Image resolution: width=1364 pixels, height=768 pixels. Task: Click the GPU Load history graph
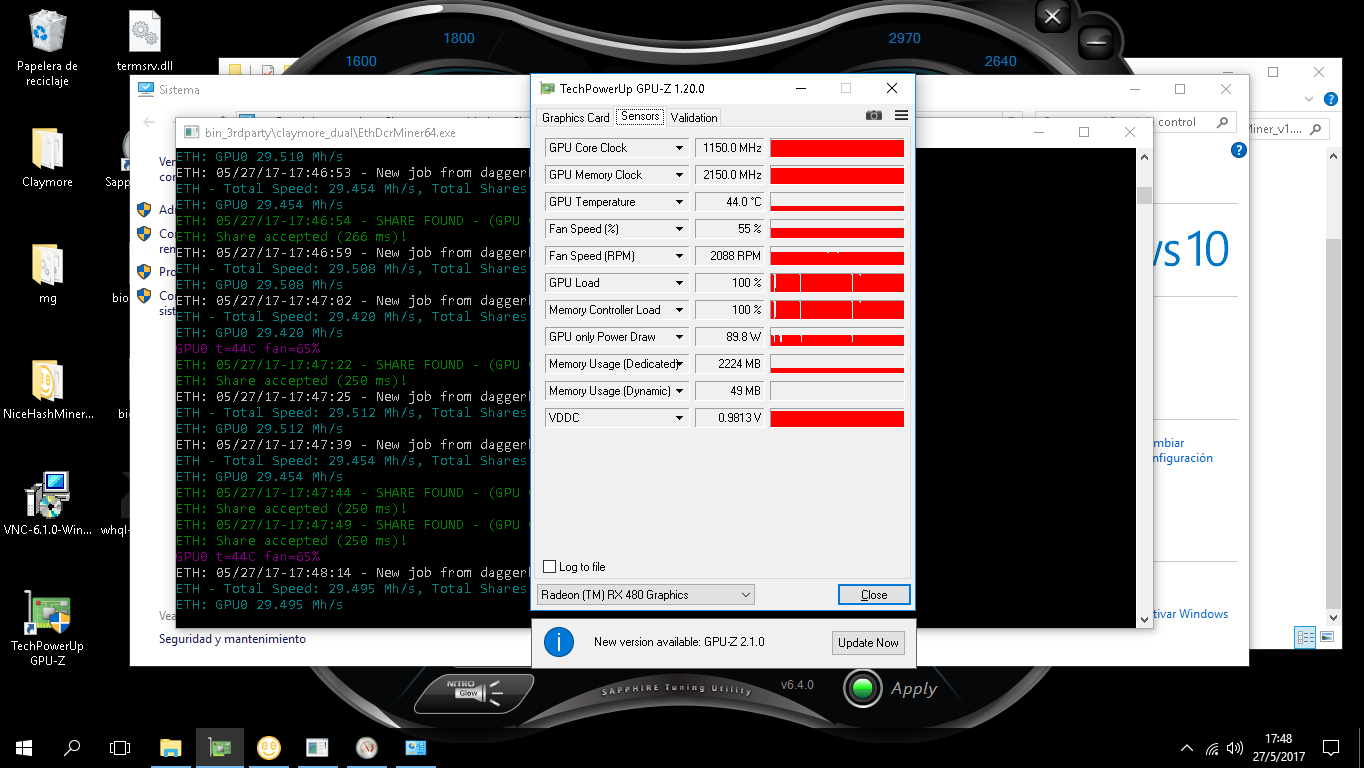point(837,283)
